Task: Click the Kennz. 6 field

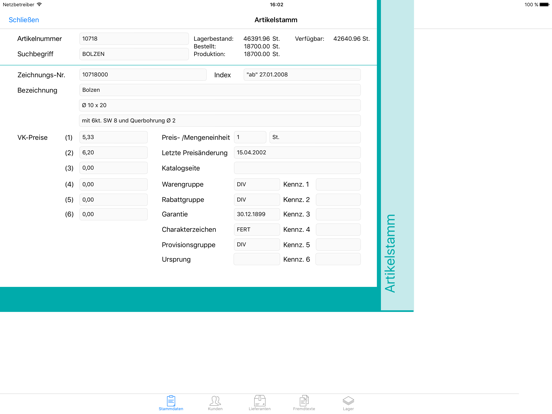Action: click(338, 259)
